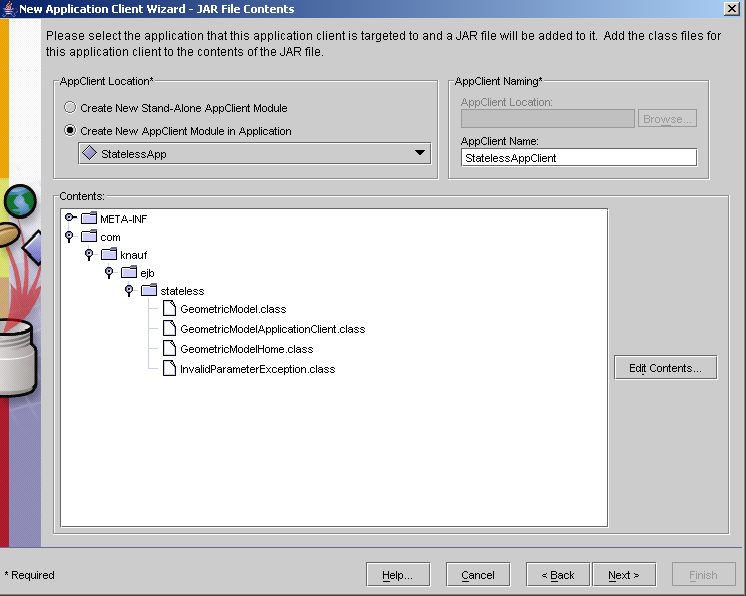Select the META-INF tree label
746x596 pixels.
coord(124,219)
